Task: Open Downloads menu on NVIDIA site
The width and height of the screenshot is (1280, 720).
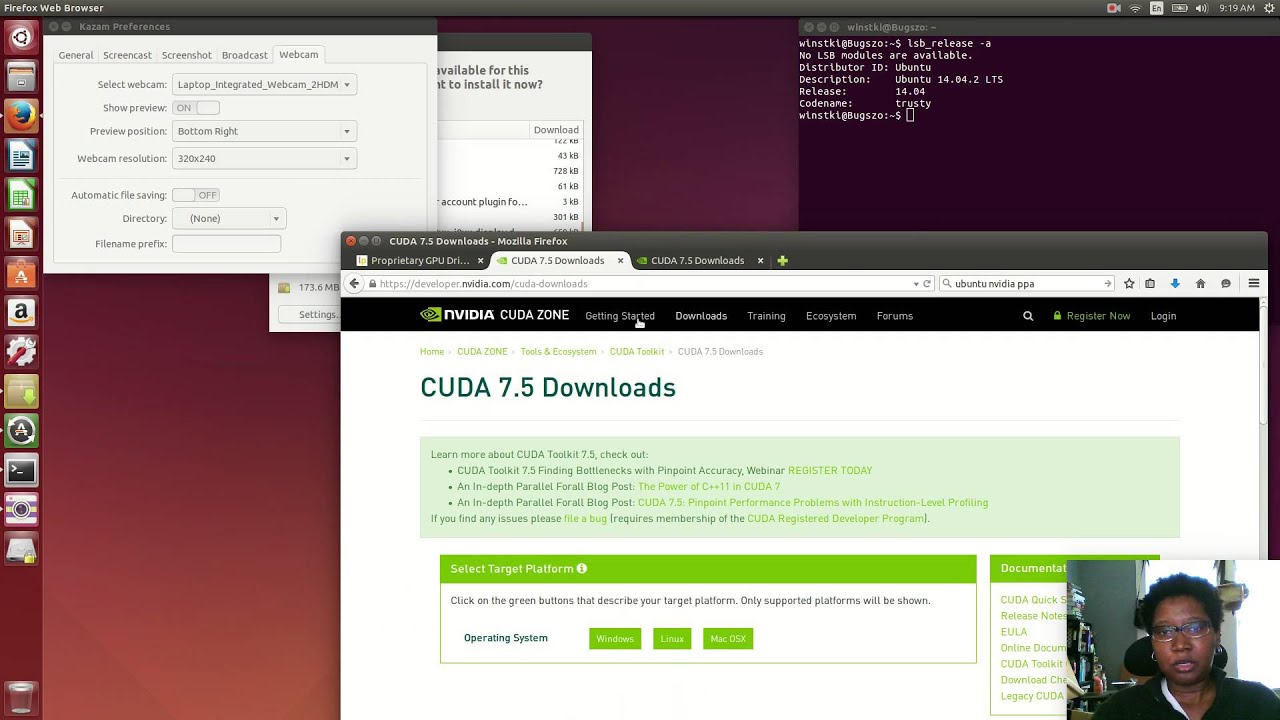Action: click(701, 316)
